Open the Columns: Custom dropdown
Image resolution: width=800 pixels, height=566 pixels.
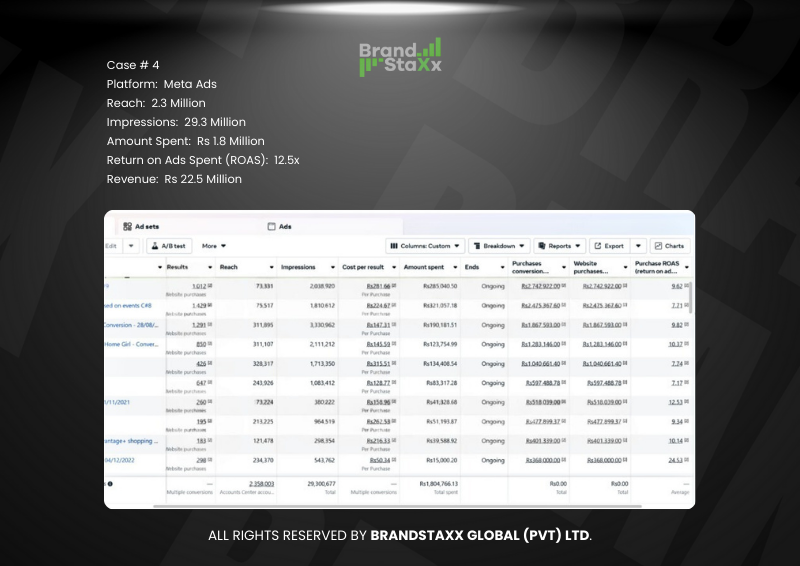pyautogui.click(x=426, y=246)
